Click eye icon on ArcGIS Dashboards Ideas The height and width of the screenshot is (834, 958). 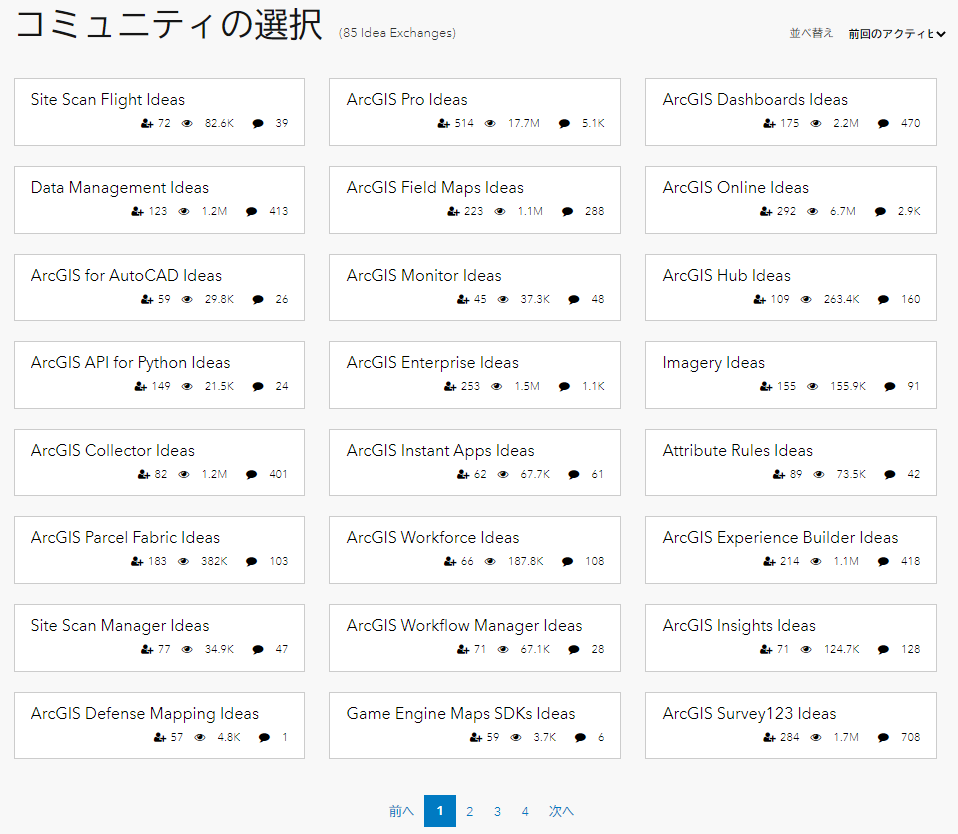click(x=816, y=123)
